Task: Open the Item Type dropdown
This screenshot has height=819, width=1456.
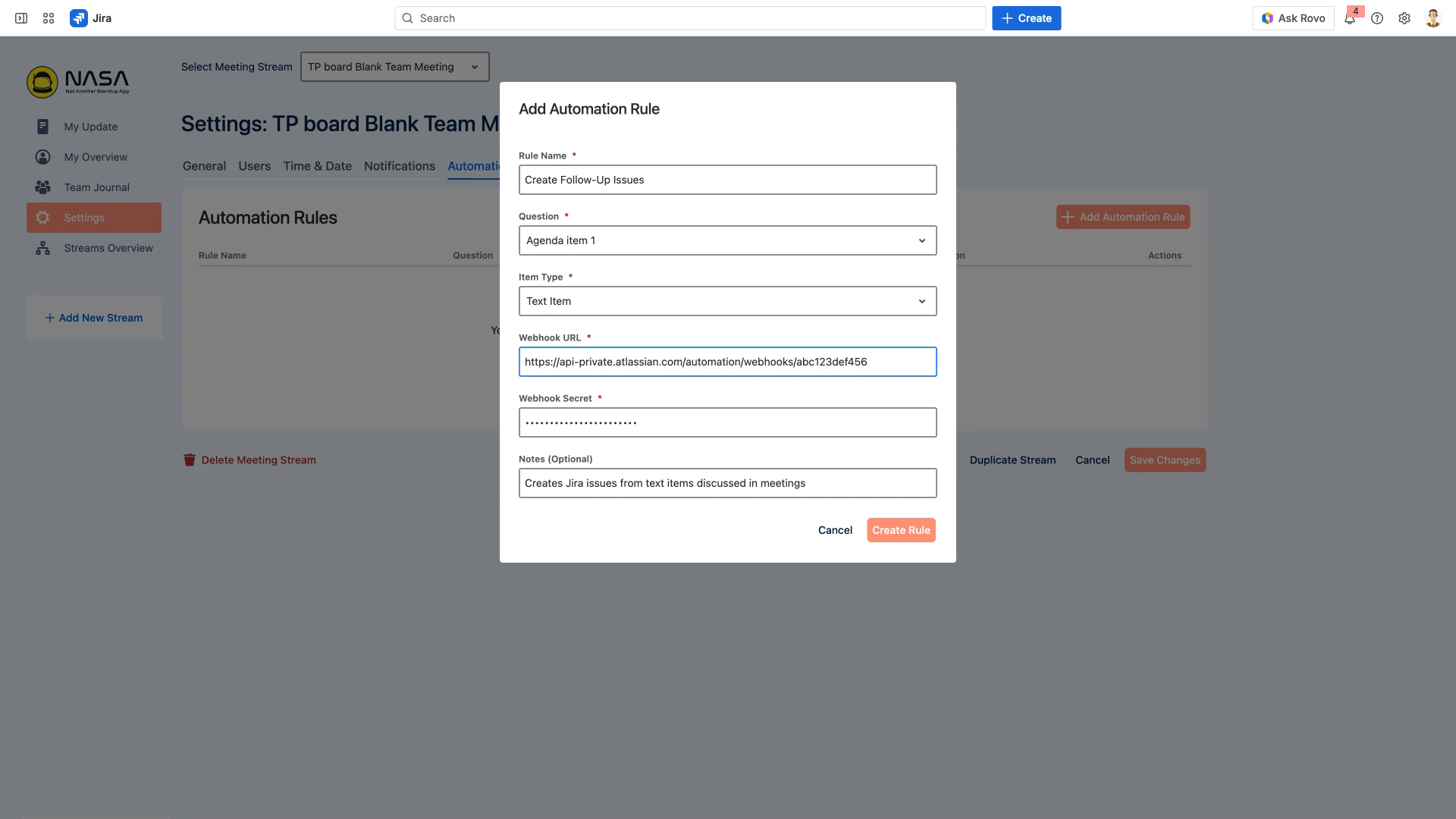Action: pos(727,301)
